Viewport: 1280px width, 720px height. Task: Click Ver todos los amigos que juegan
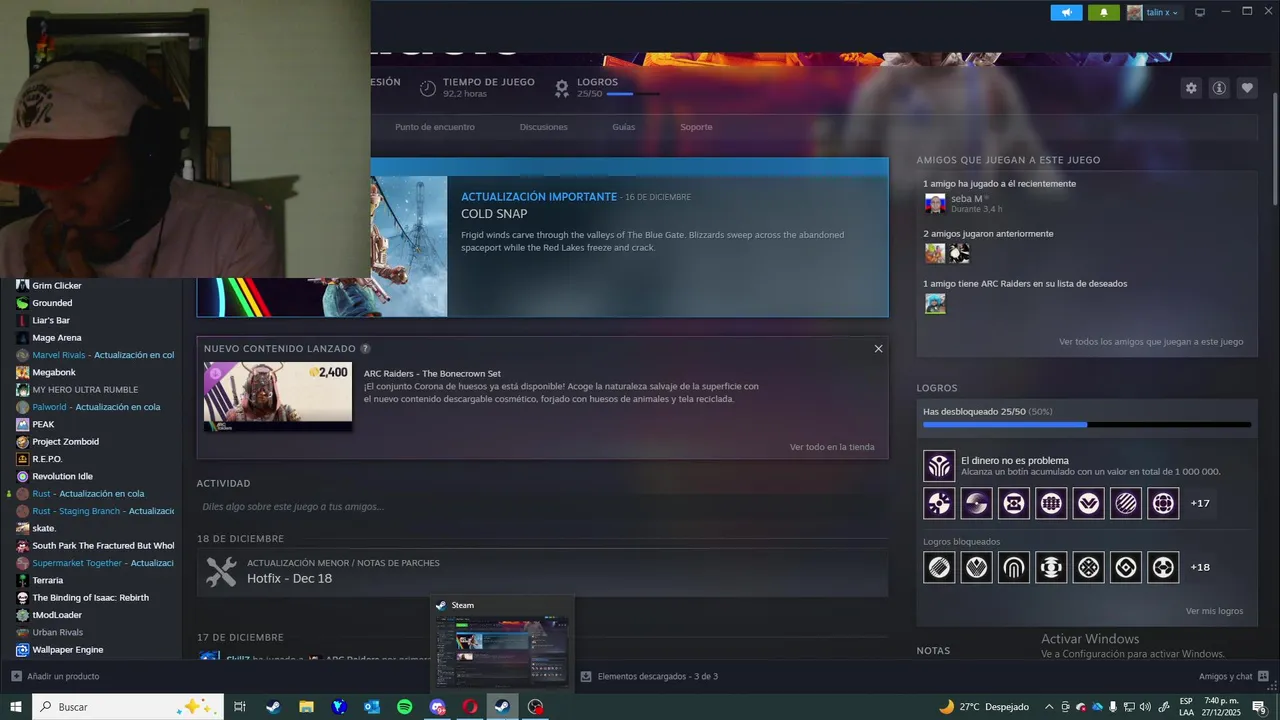pos(1151,342)
